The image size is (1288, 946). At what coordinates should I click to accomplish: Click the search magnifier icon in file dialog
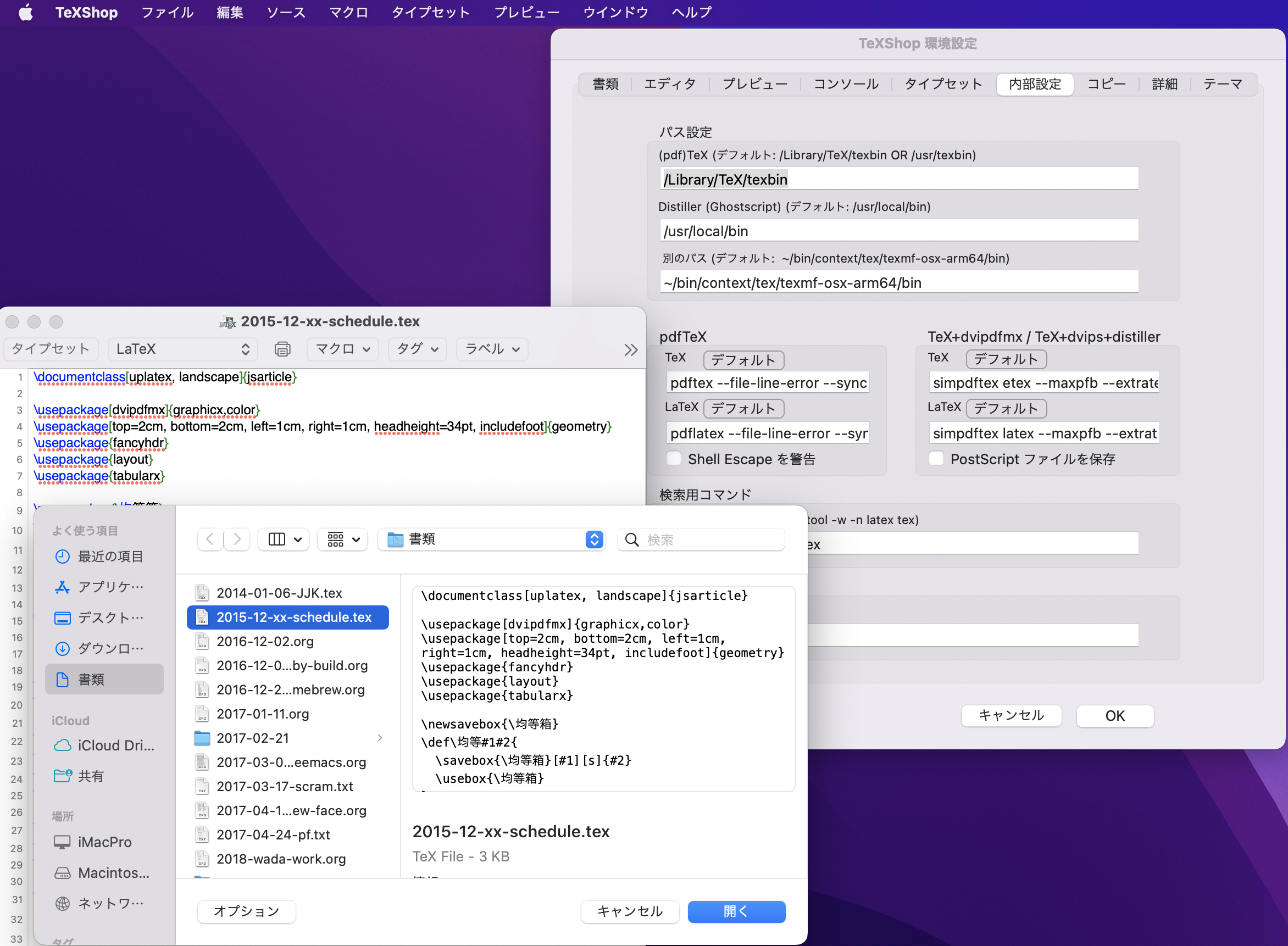[632, 539]
